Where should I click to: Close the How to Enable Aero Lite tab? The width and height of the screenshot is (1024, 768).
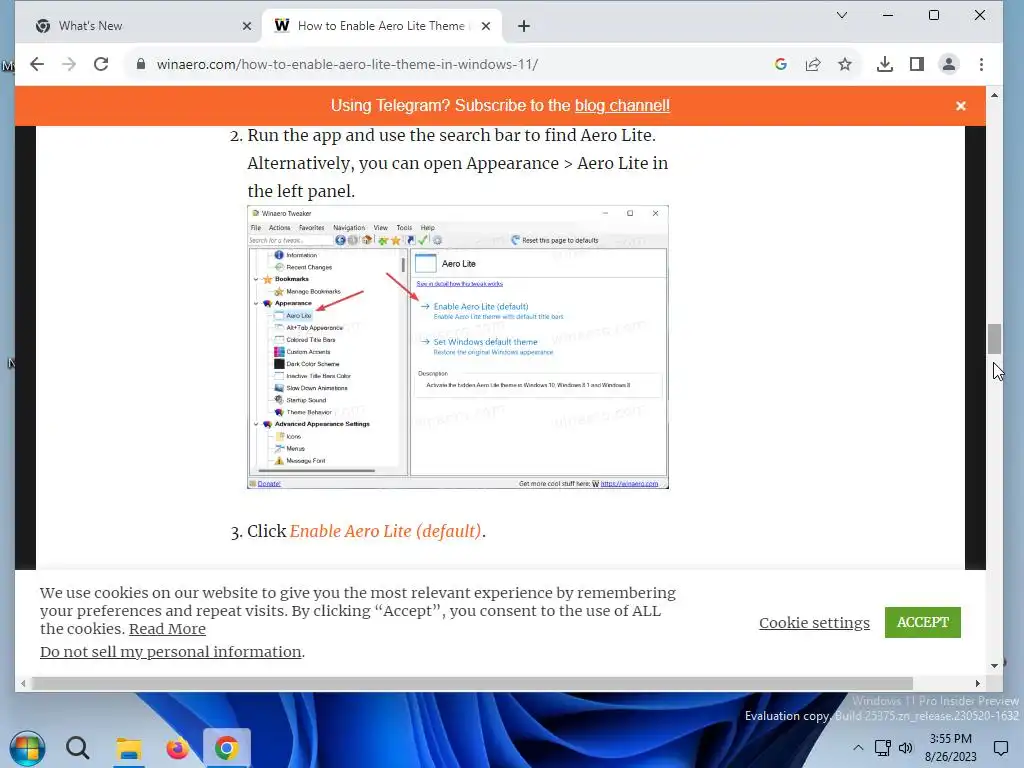(486, 26)
